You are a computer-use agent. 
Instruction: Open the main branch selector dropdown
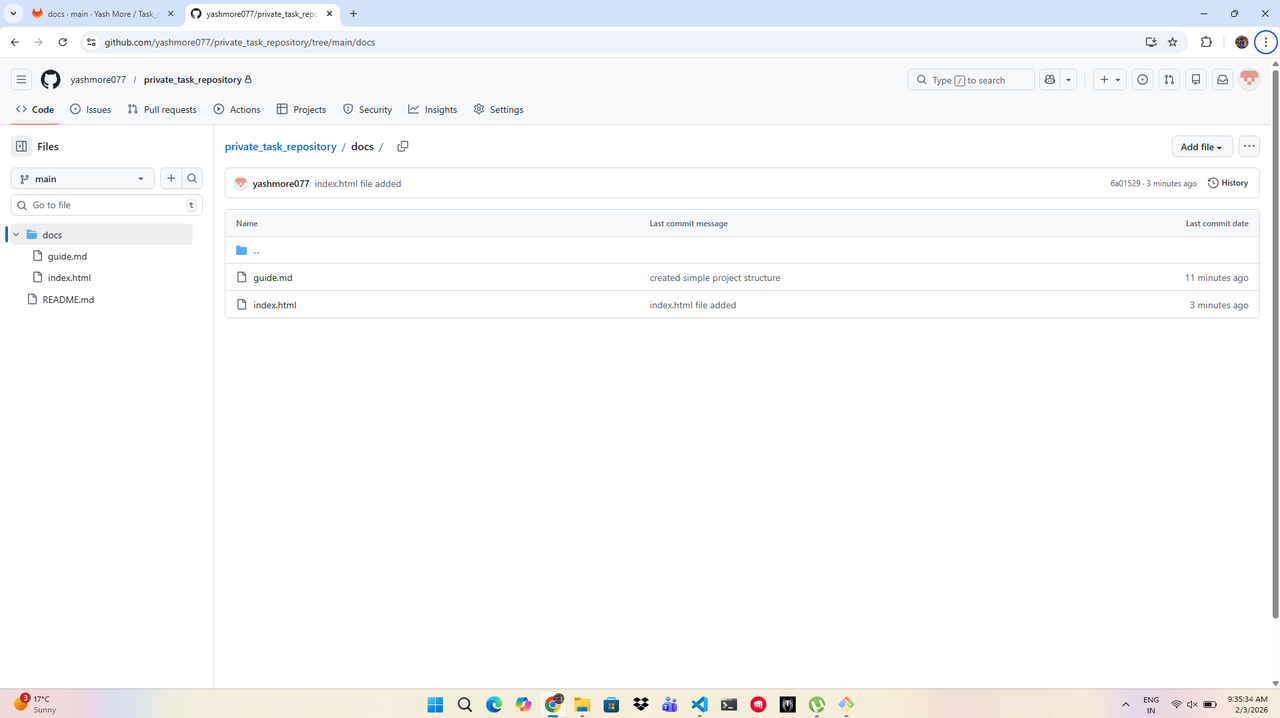point(82,179)
